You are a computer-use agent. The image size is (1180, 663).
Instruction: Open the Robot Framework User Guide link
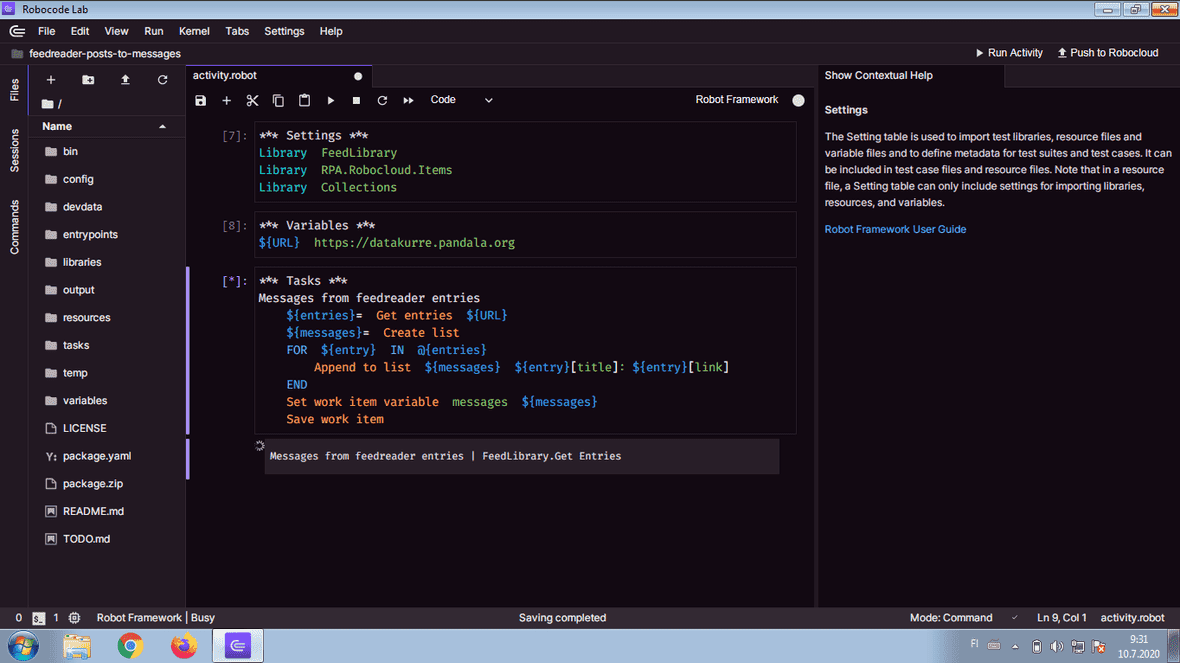click(895, 229)
